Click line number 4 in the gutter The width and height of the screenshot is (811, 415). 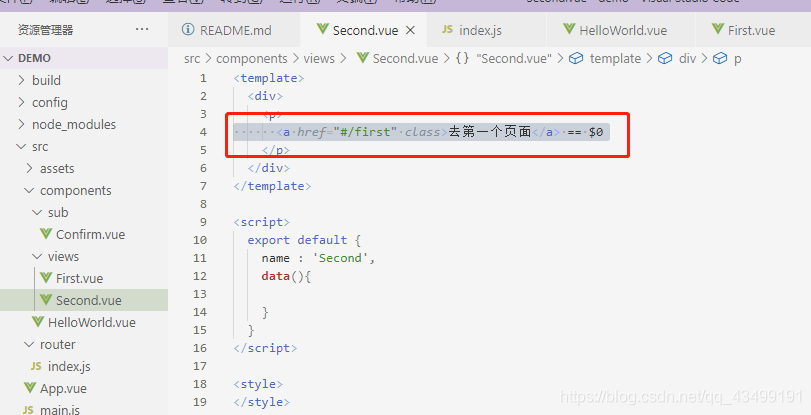coord(203,132)
